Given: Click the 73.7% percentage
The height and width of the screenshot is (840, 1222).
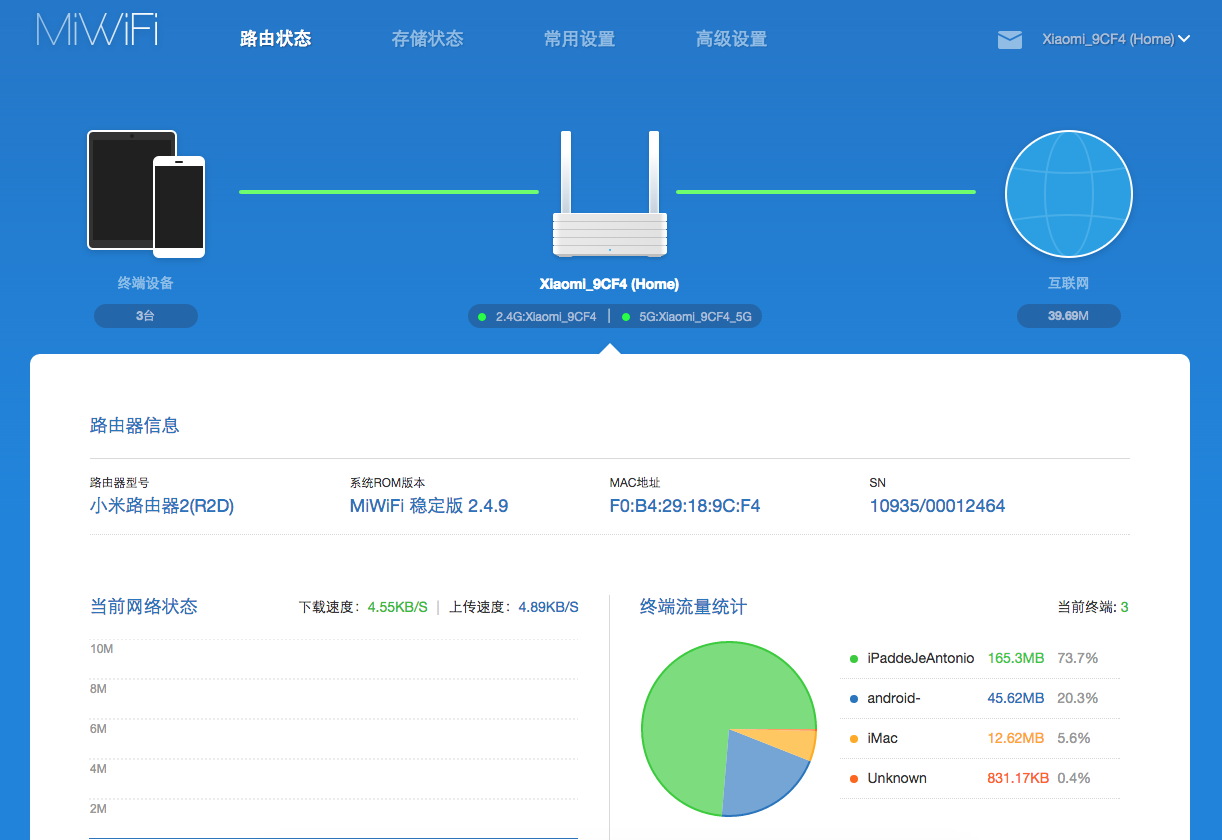Looking at the screenshot, I should click(x=1078, y=658).
